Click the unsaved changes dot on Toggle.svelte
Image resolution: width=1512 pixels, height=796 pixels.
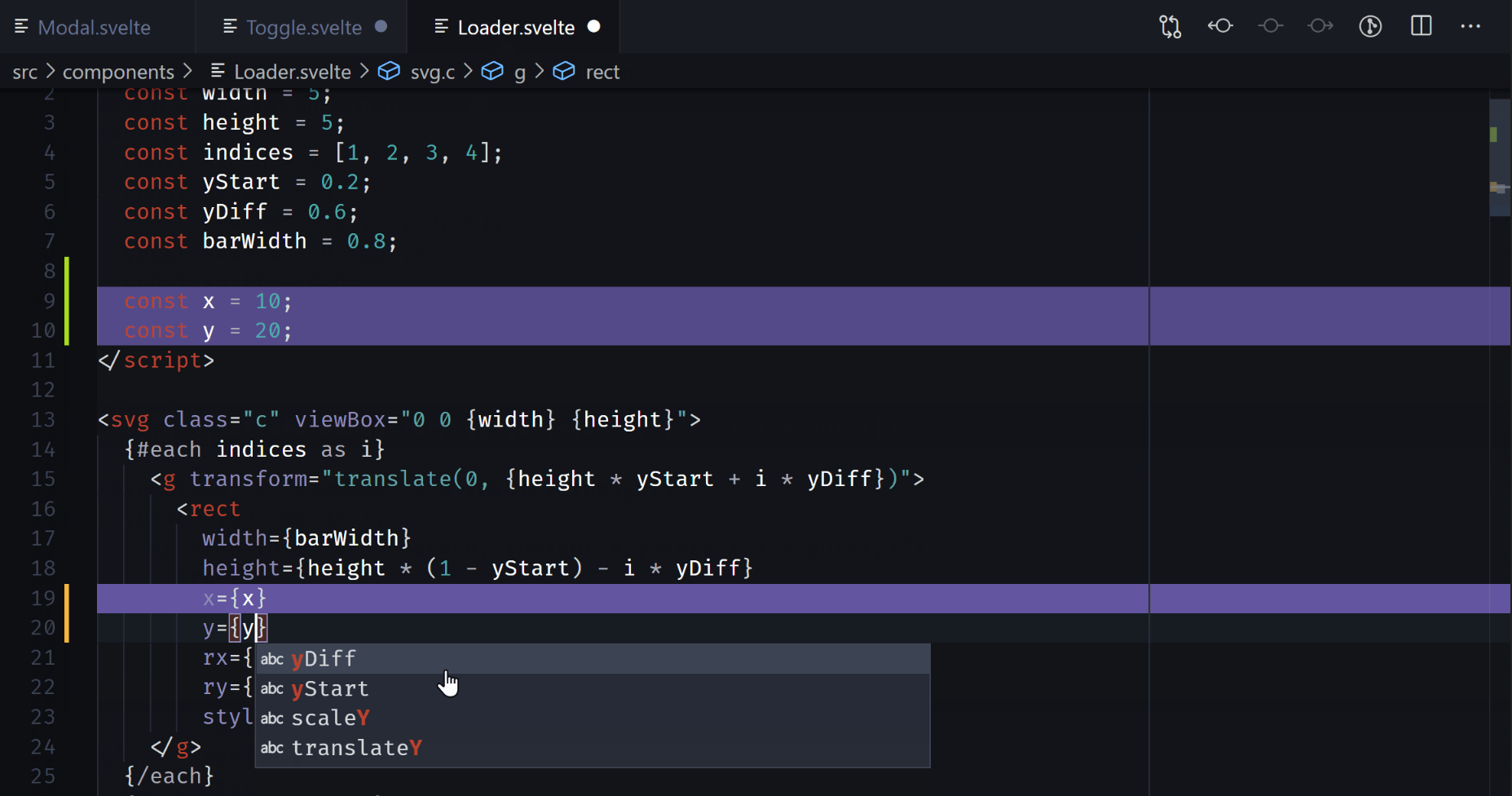coord(380,26)
